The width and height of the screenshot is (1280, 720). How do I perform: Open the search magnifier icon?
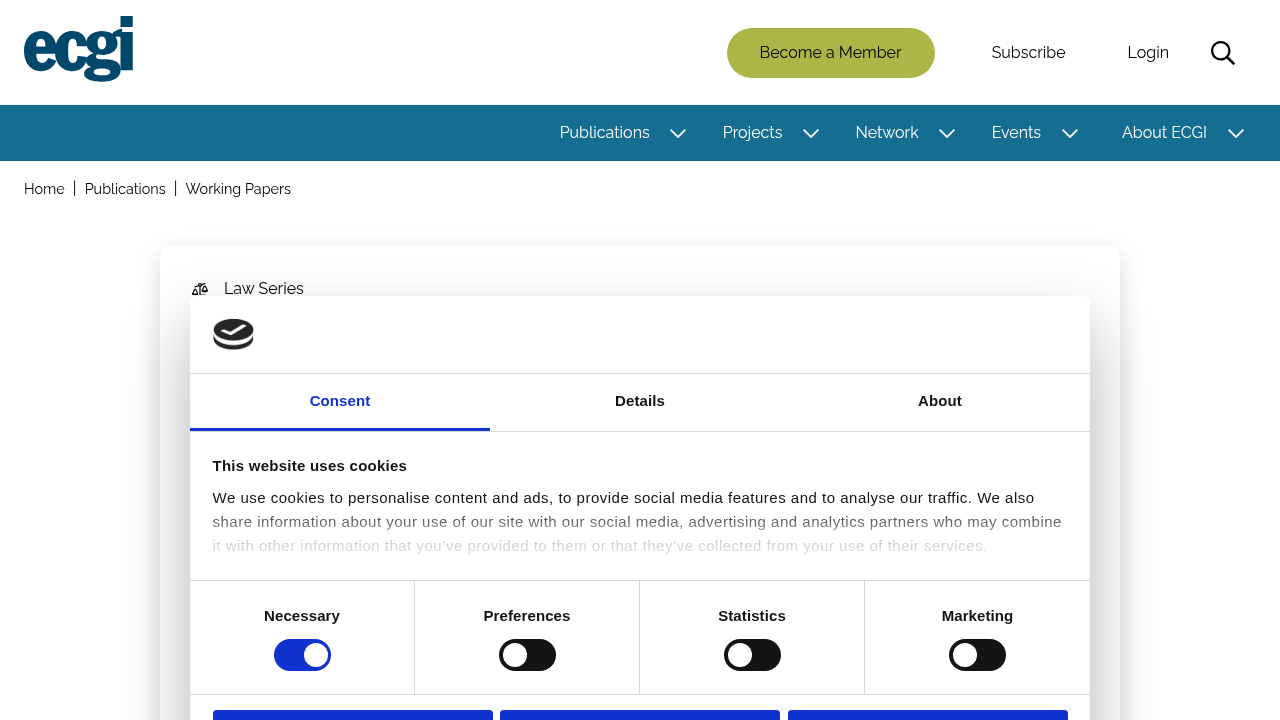point(1222,53)
